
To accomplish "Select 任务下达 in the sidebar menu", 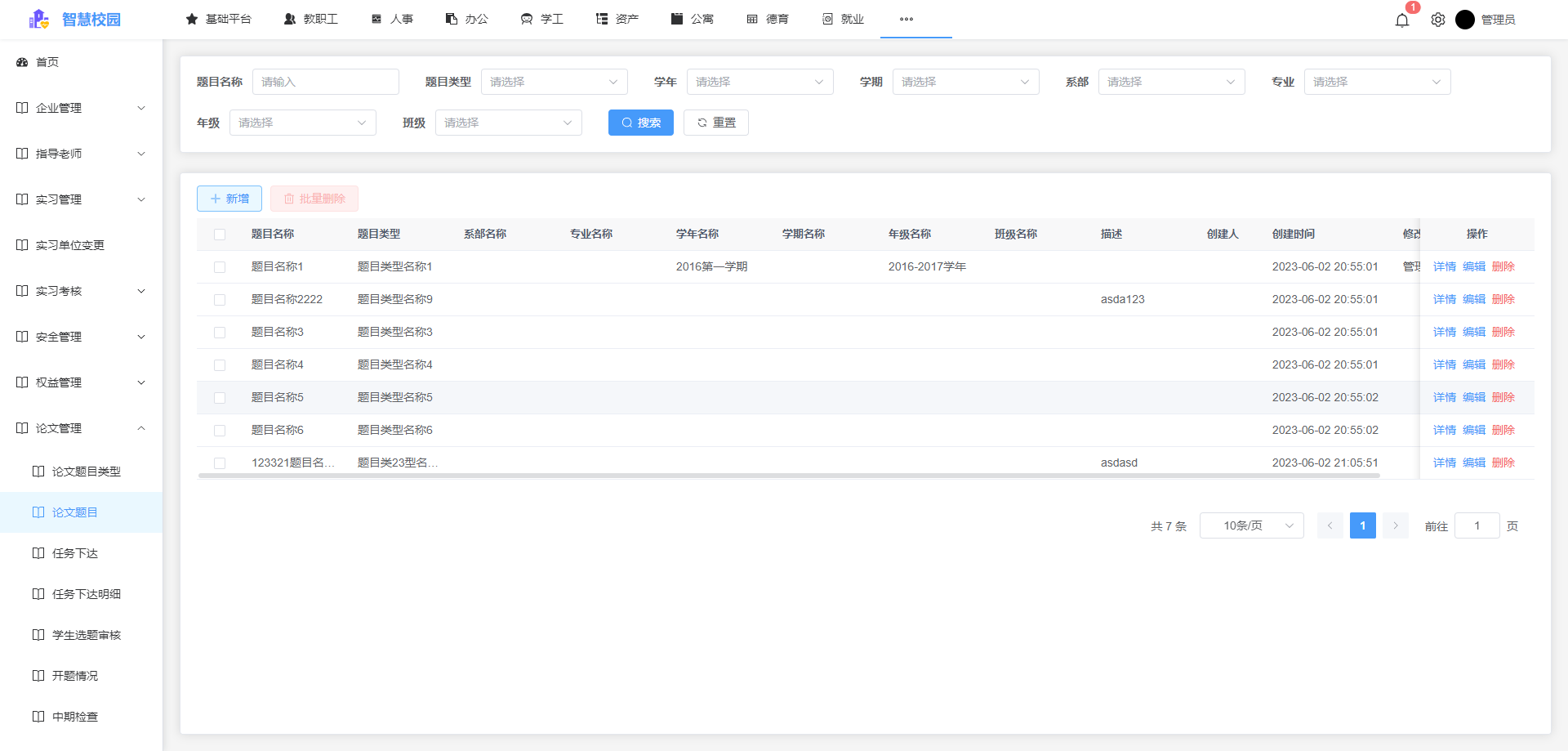I will pos(75,553).
